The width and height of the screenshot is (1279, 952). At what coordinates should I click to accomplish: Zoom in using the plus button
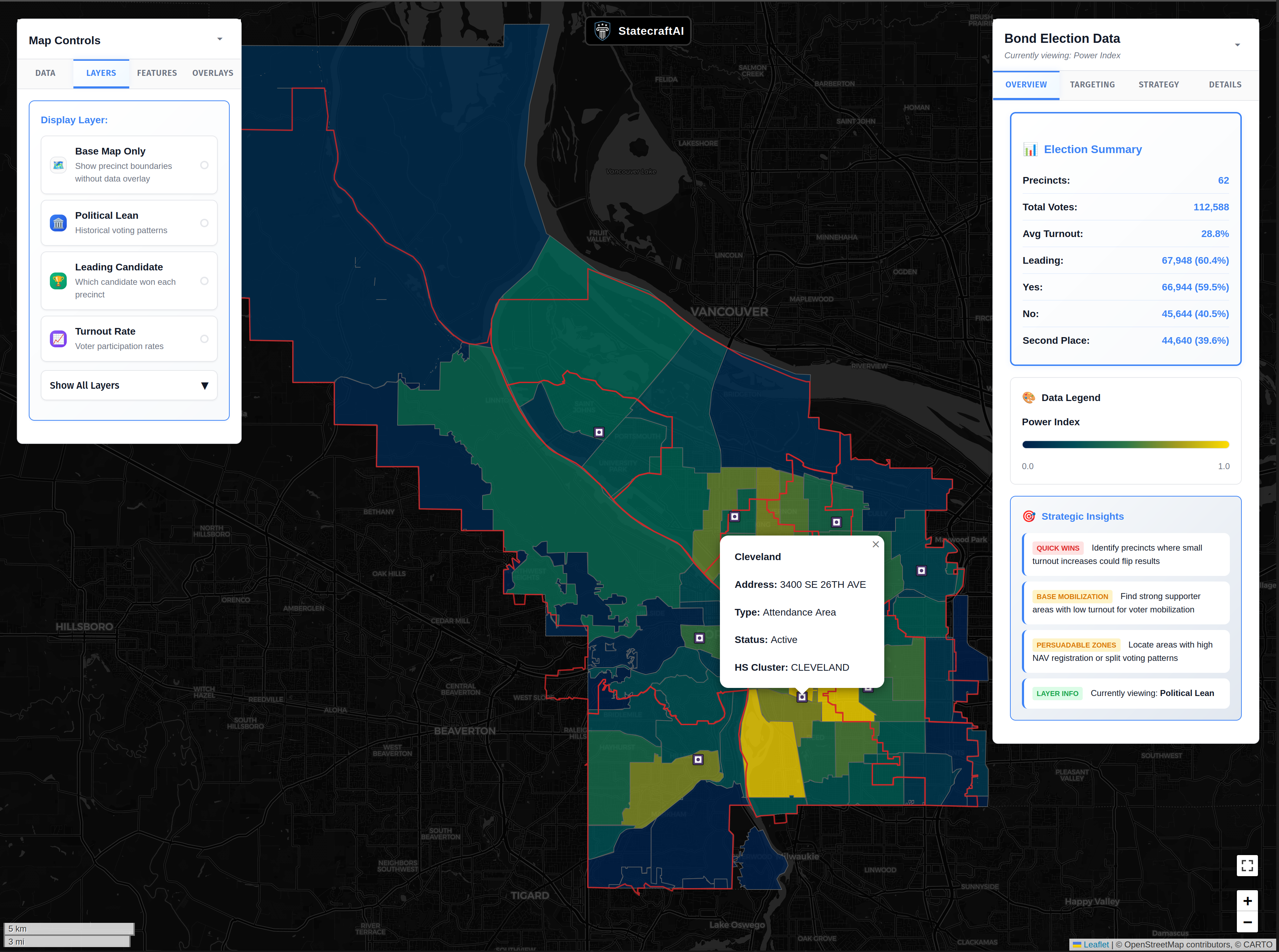coord(1247,901)
